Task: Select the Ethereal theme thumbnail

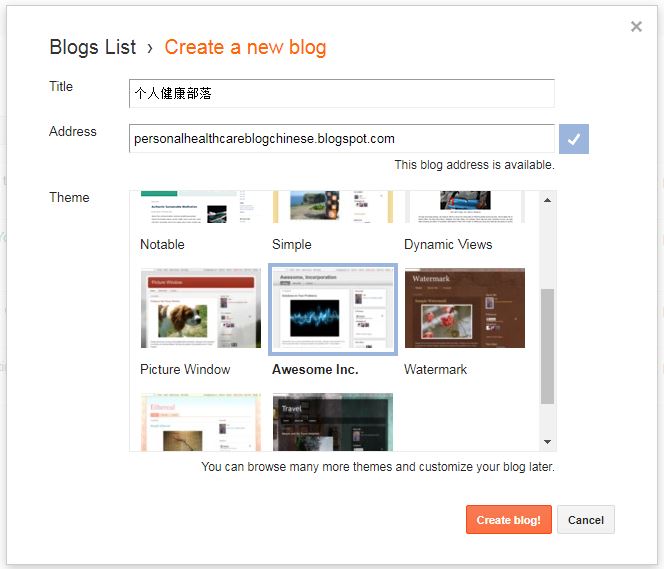Action: (201, 422)
